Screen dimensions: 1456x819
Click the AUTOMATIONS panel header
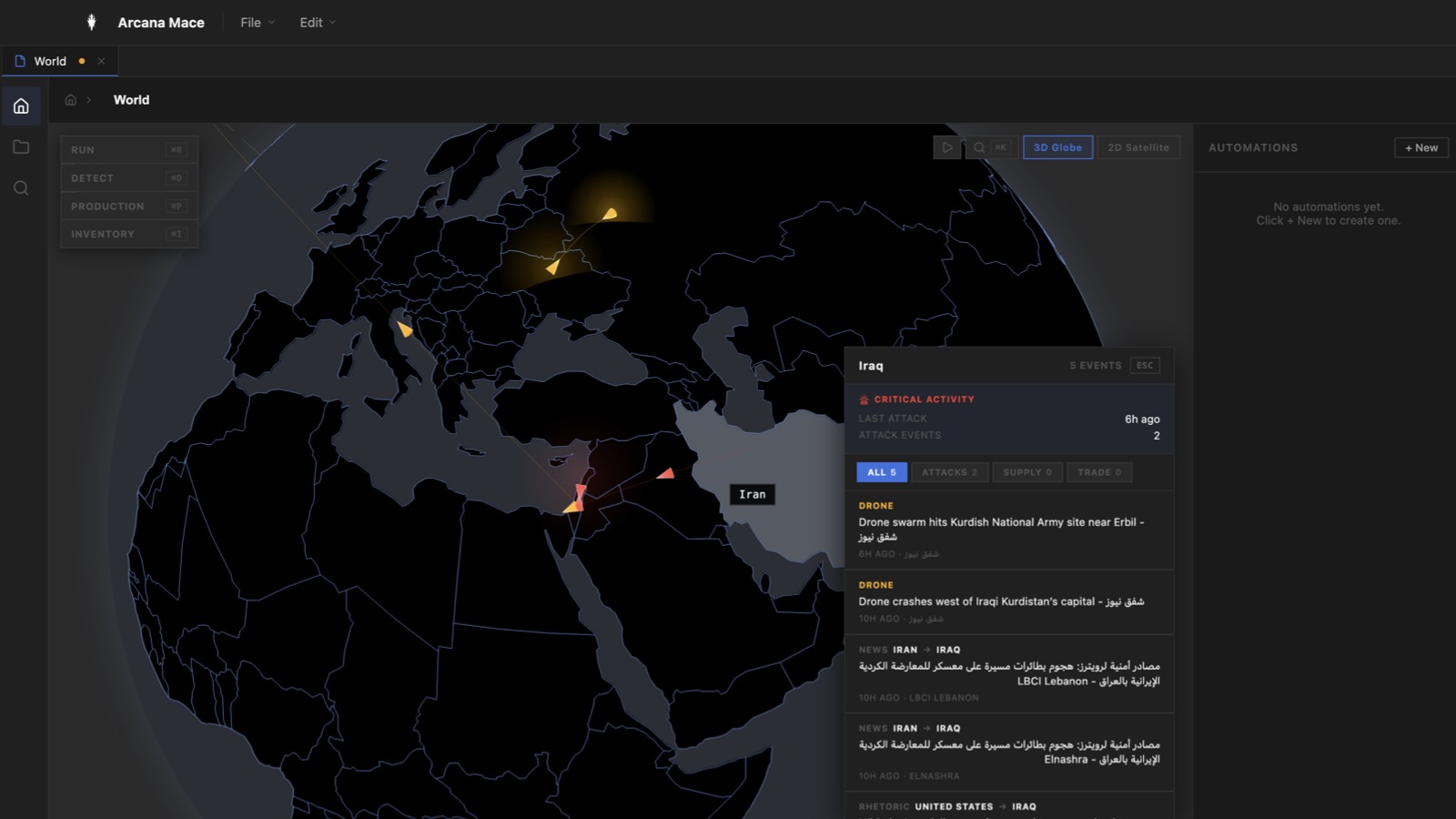tap(1253, 147)
